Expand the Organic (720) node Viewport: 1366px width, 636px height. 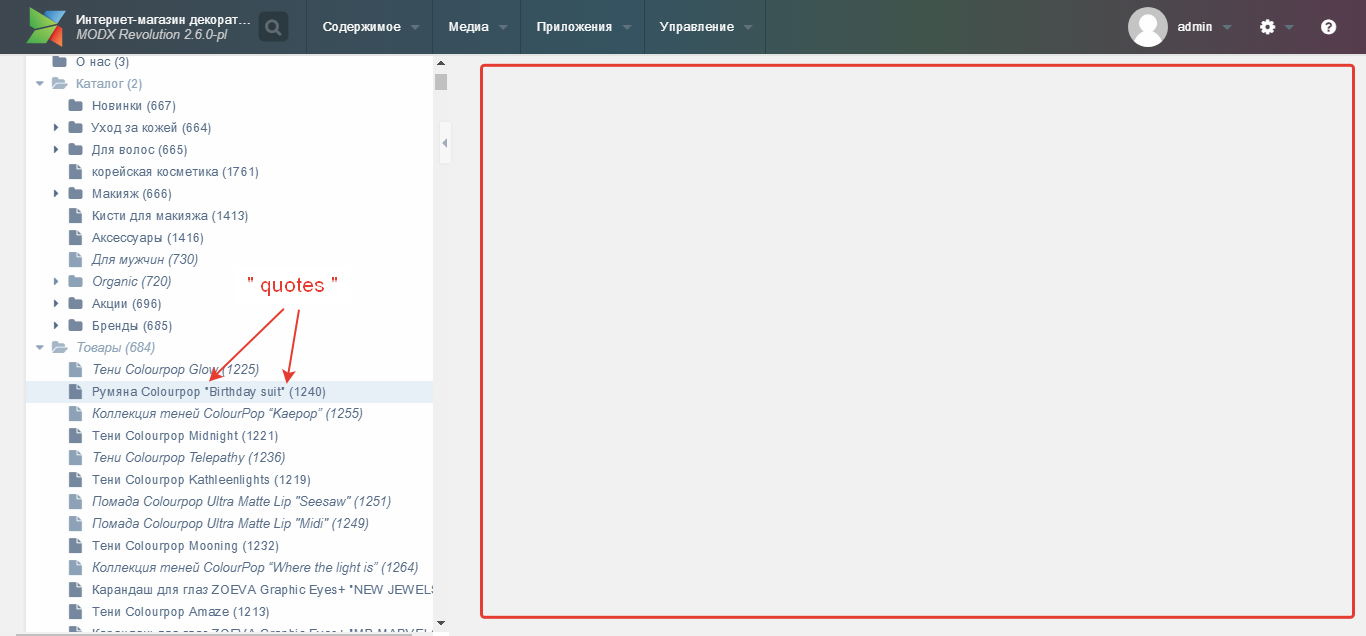click(x=57, y=281)
